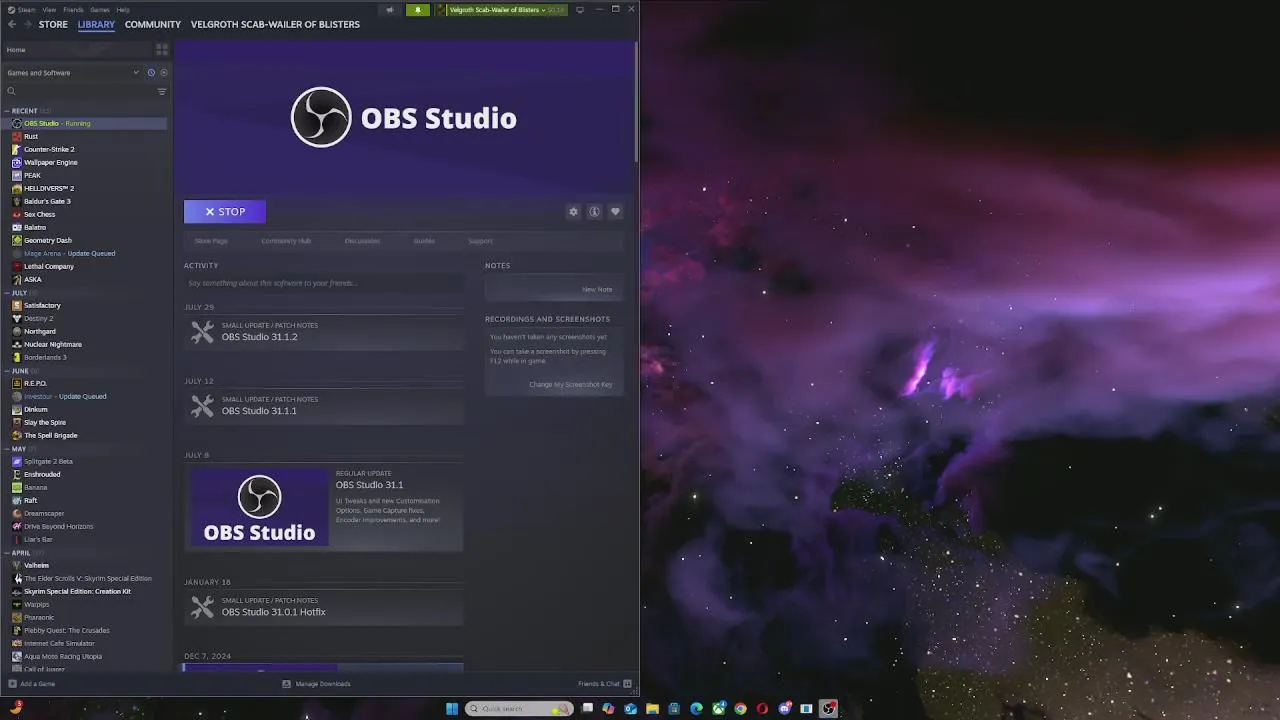Click the announcements megaphone icon in Steam header
The height and width of the screenshot is (720, 1280).
click(390, 10)
